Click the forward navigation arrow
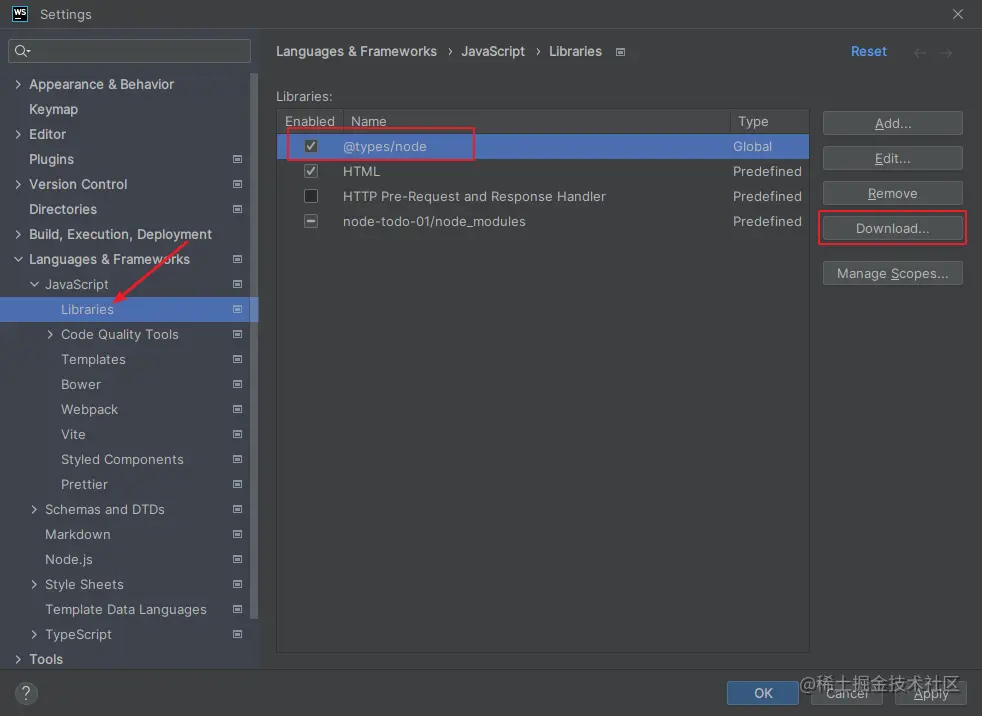This screenshot has height=716, width=982. (946, 53)
